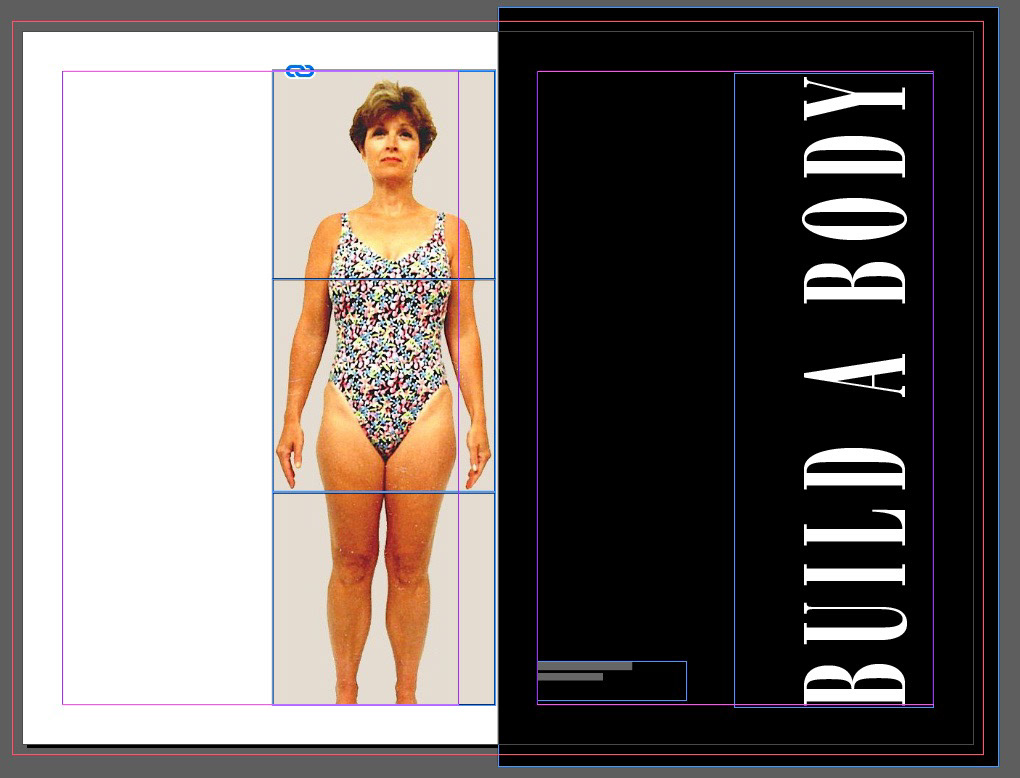
Task: Select the small greeked text frame on the black page
Action: (611, 680)
